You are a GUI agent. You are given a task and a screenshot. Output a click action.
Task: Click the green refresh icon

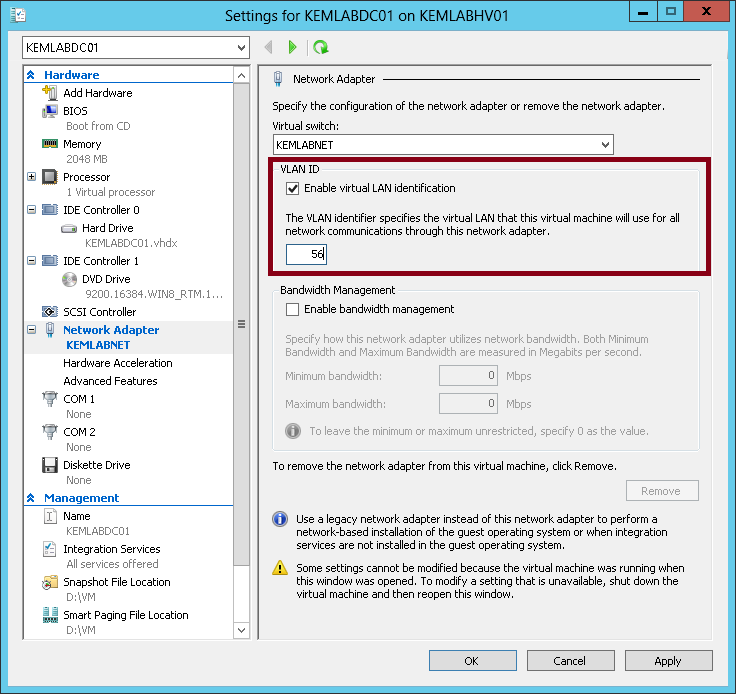(x=321, y=47)
